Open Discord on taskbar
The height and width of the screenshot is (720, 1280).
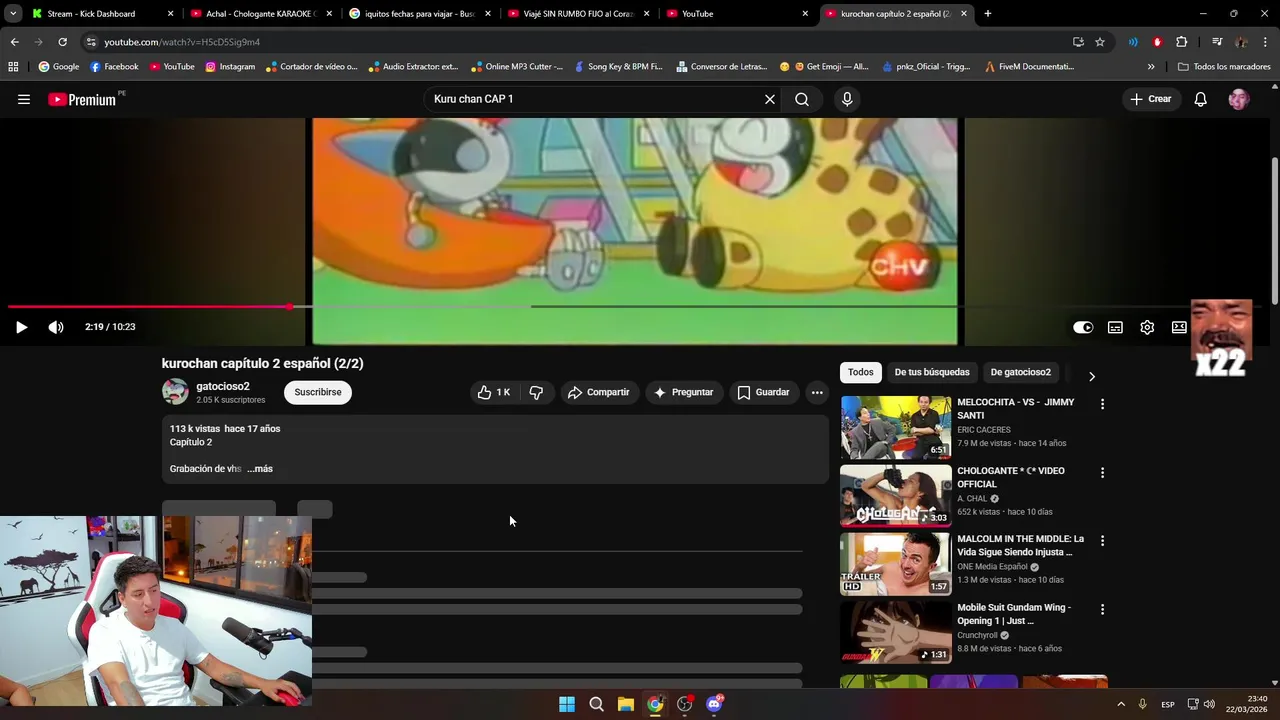714,704
